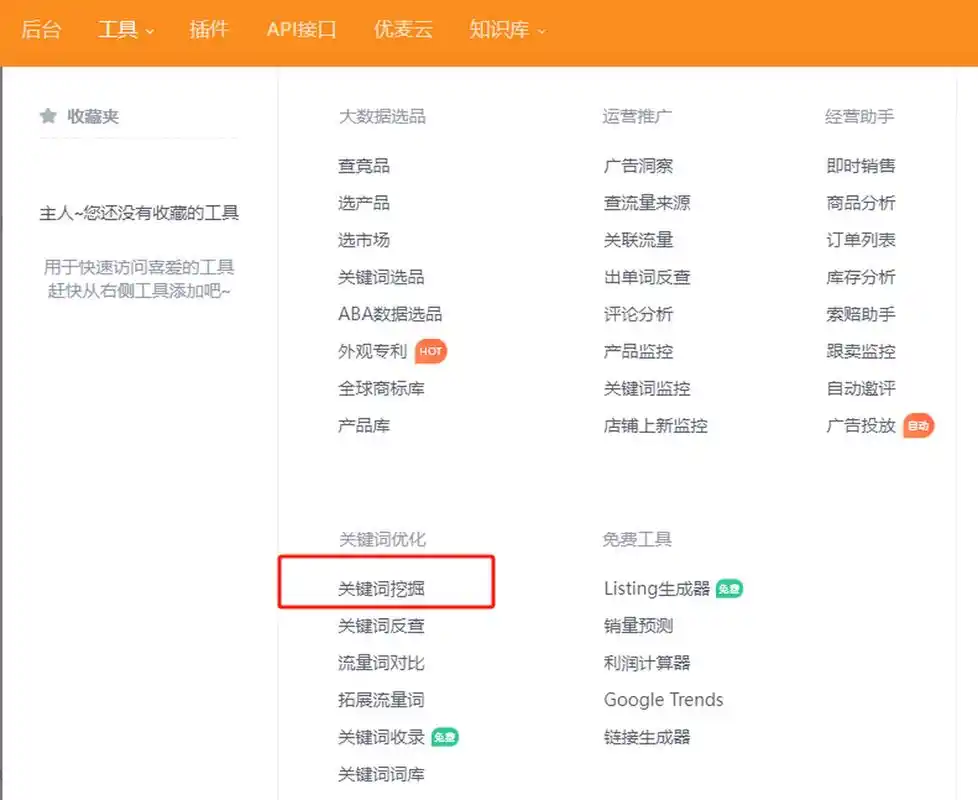Select the 广告洞察 tool
The height and width of the screenshot is (800, 978).
tap(640, 166)
